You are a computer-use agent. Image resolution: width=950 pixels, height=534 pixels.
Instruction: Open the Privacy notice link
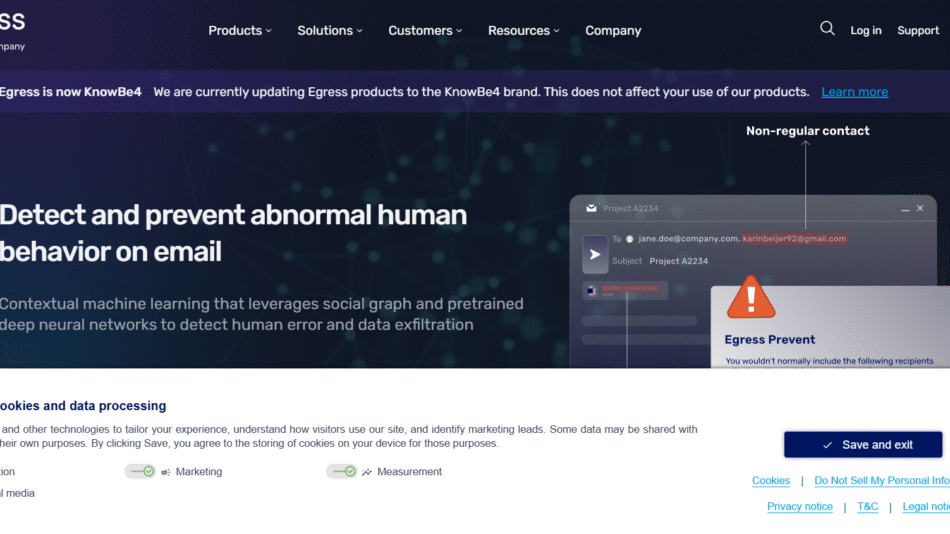coord(799,507)
